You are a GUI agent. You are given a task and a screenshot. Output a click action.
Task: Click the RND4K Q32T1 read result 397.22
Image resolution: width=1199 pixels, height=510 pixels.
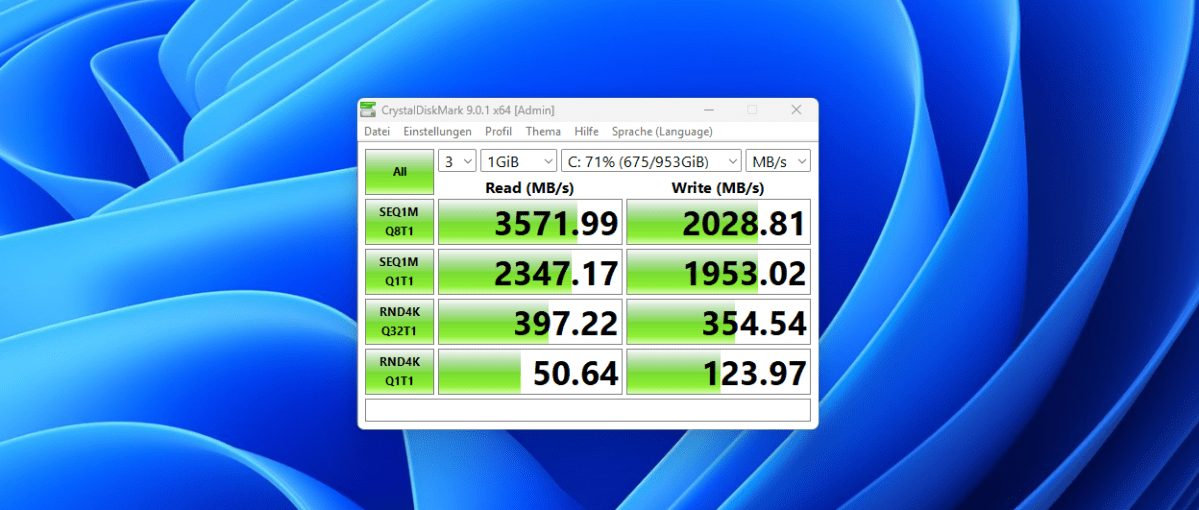530,323
